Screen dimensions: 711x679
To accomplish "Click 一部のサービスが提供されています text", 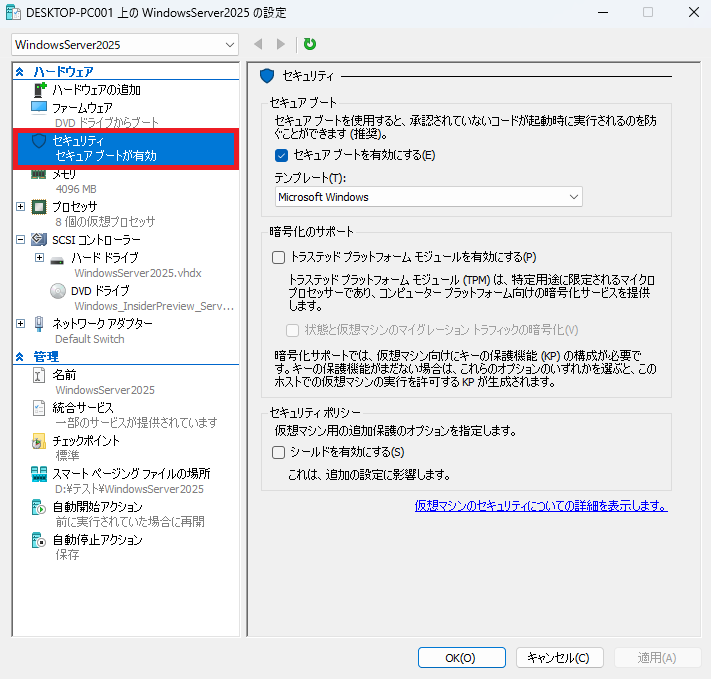I will point(136,423).
